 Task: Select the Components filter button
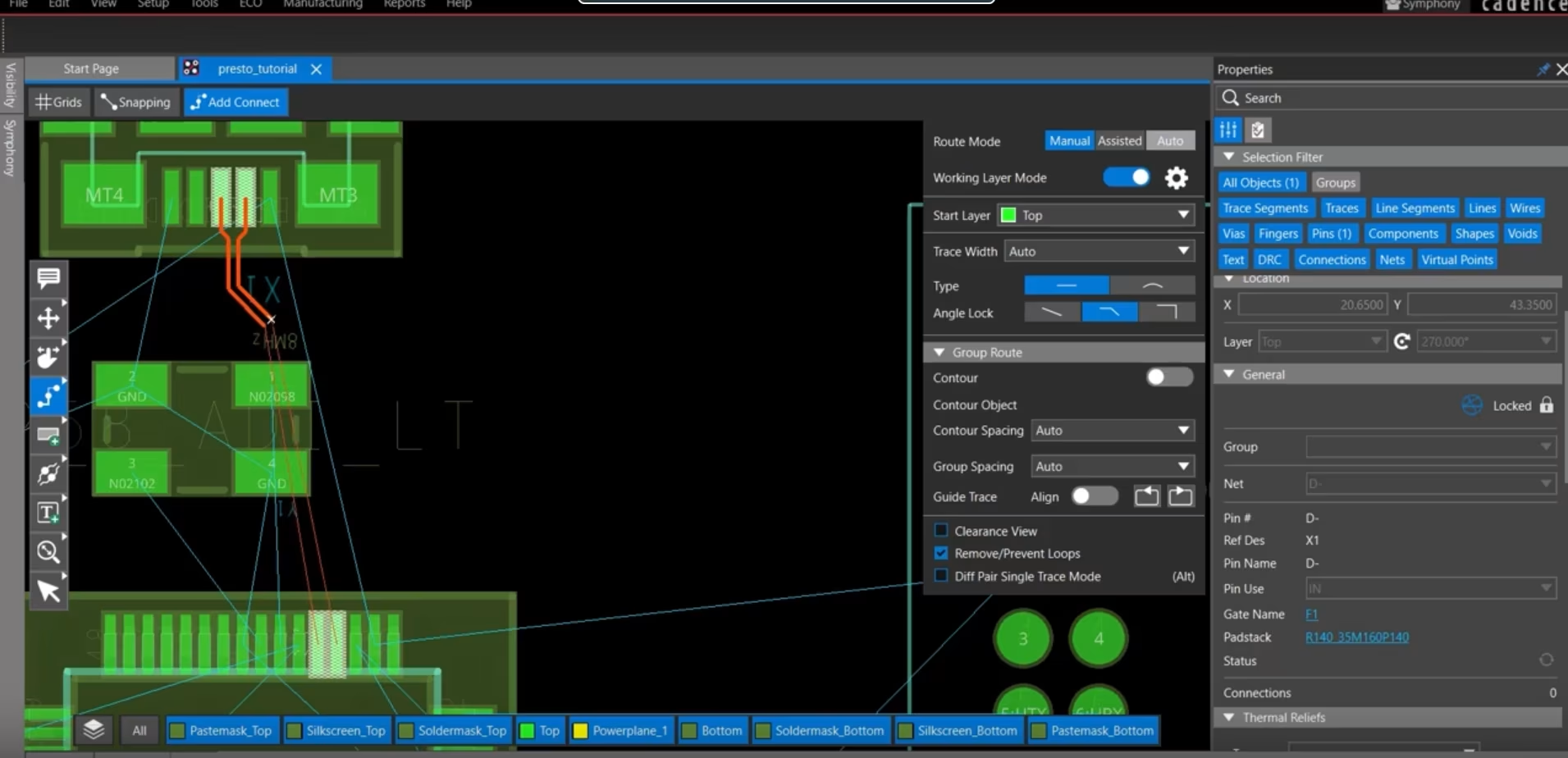click(1403, 234)
